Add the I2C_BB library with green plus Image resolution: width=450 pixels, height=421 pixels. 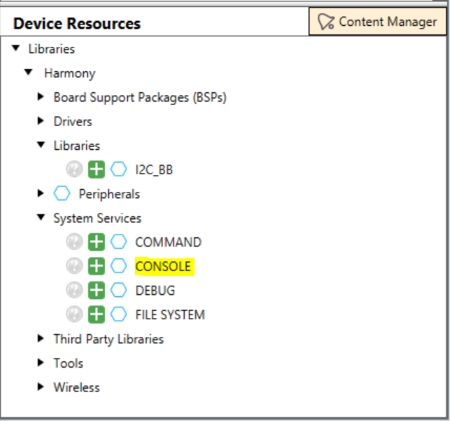click(96, 169)
